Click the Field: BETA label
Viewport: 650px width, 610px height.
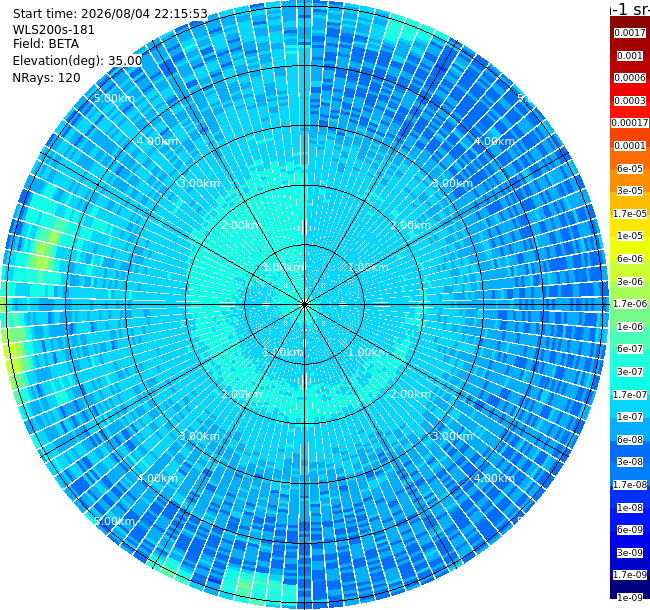(x=46, y=44)
